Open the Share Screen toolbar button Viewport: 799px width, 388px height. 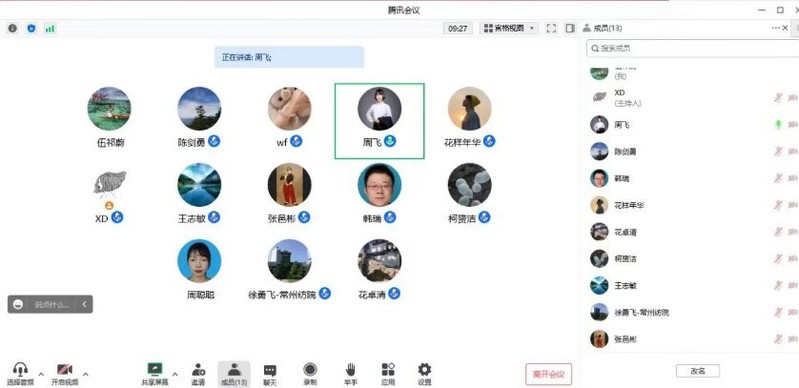[x=154, y=374]
